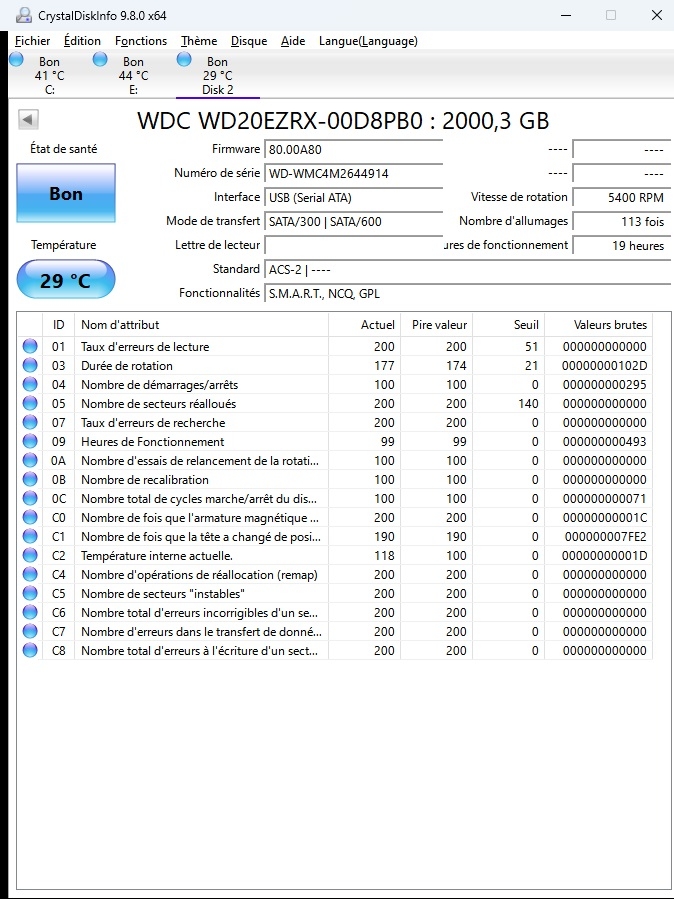This screenshot has height=899, width=674.
Task: Maximize the CrystalDiskInfo window
Action: (611, 15)
